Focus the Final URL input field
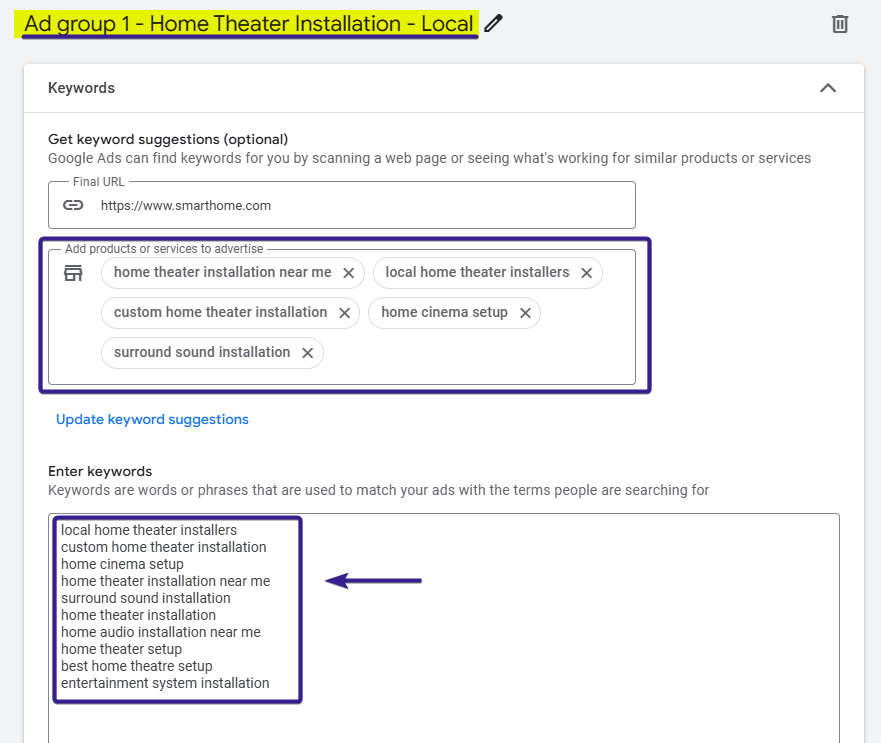Screen dimensions: 881x743 pyautogui.click(x=360, y=205)
